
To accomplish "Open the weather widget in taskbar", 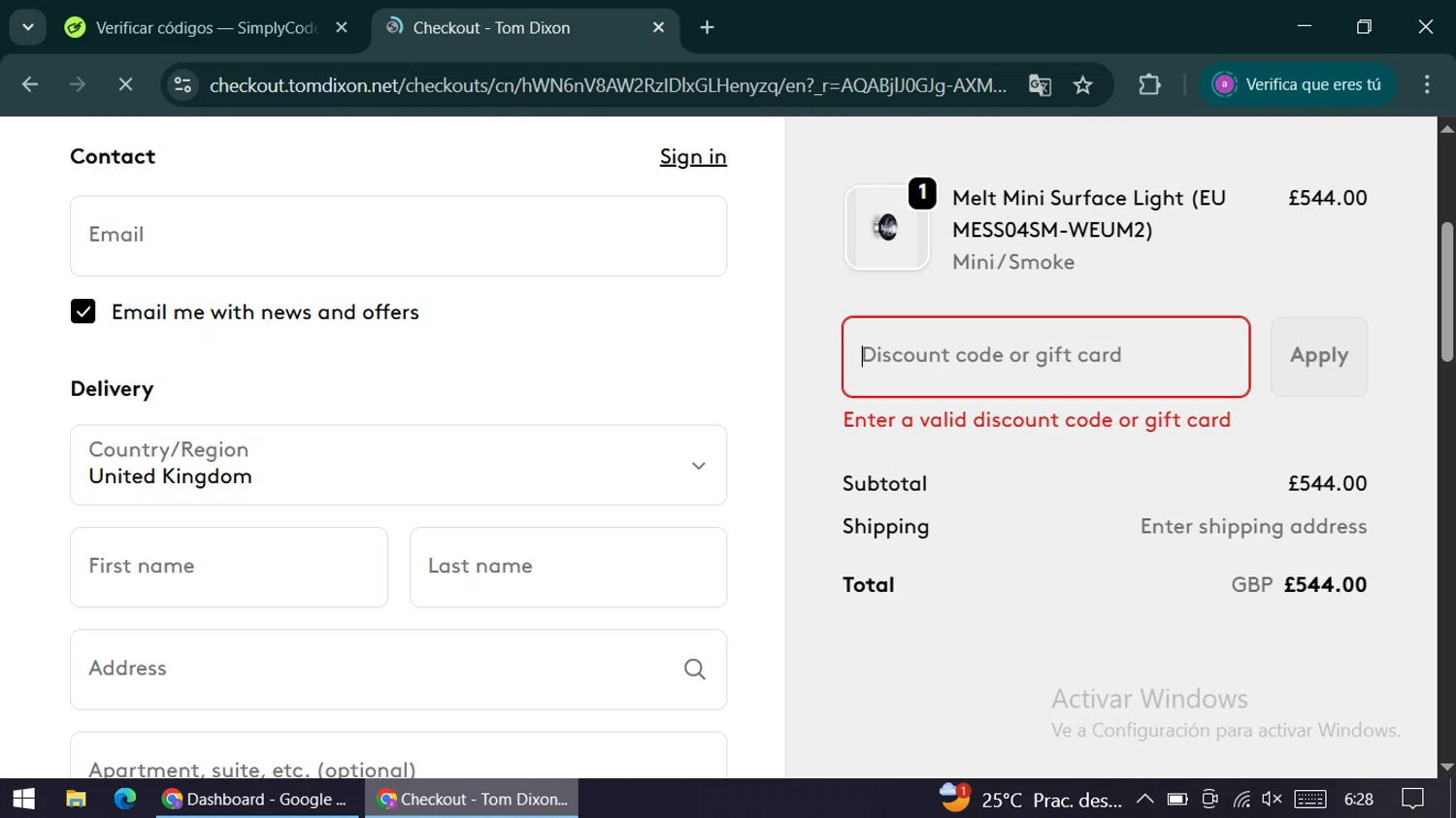I will pyautogui.click(x=1031, y=799).
